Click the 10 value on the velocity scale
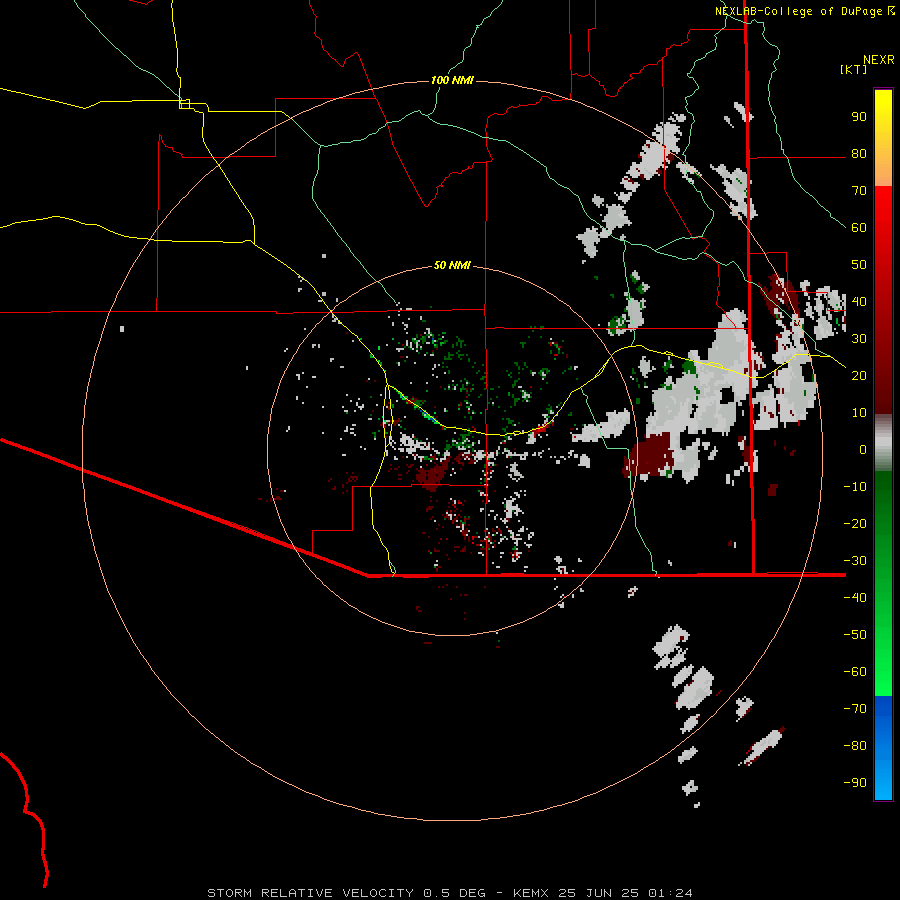 point(859,413)
